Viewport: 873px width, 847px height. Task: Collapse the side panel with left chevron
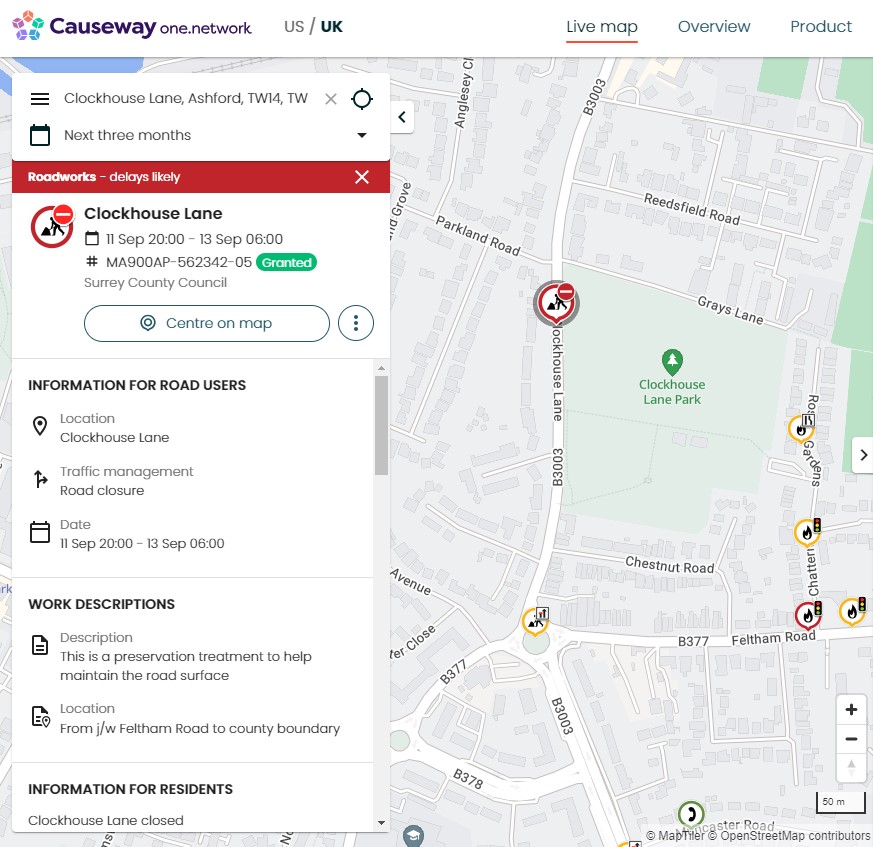point(402,117)
